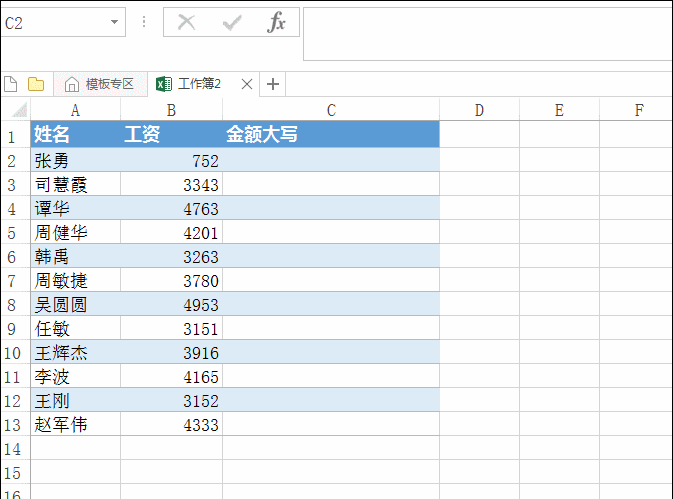Screen dimensions: 673x499
Task: Open the insert function fx dialog
Action: [276, 22]
